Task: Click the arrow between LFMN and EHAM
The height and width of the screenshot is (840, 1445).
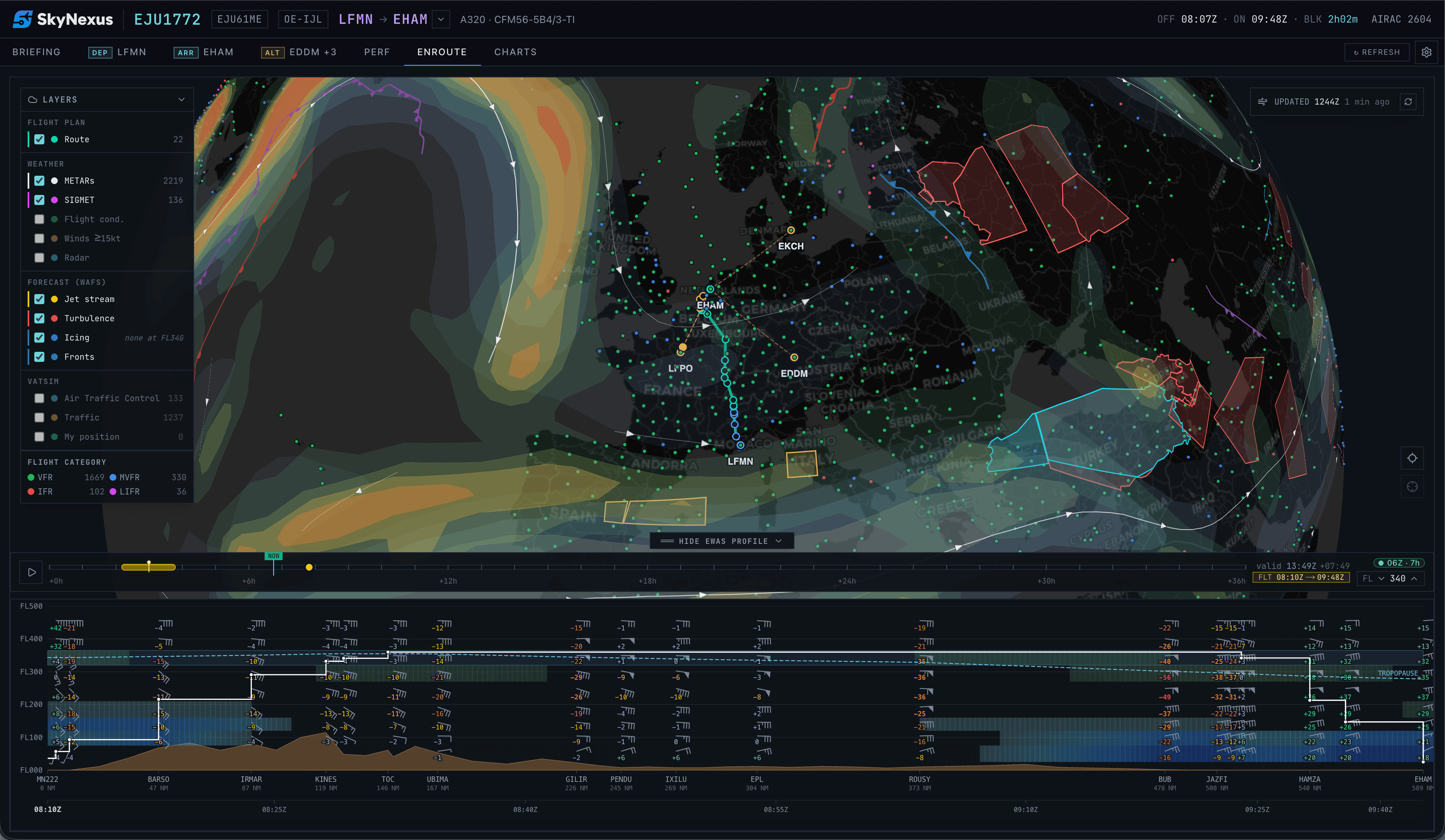Action: pyautogui.click(x=383, y=20)
